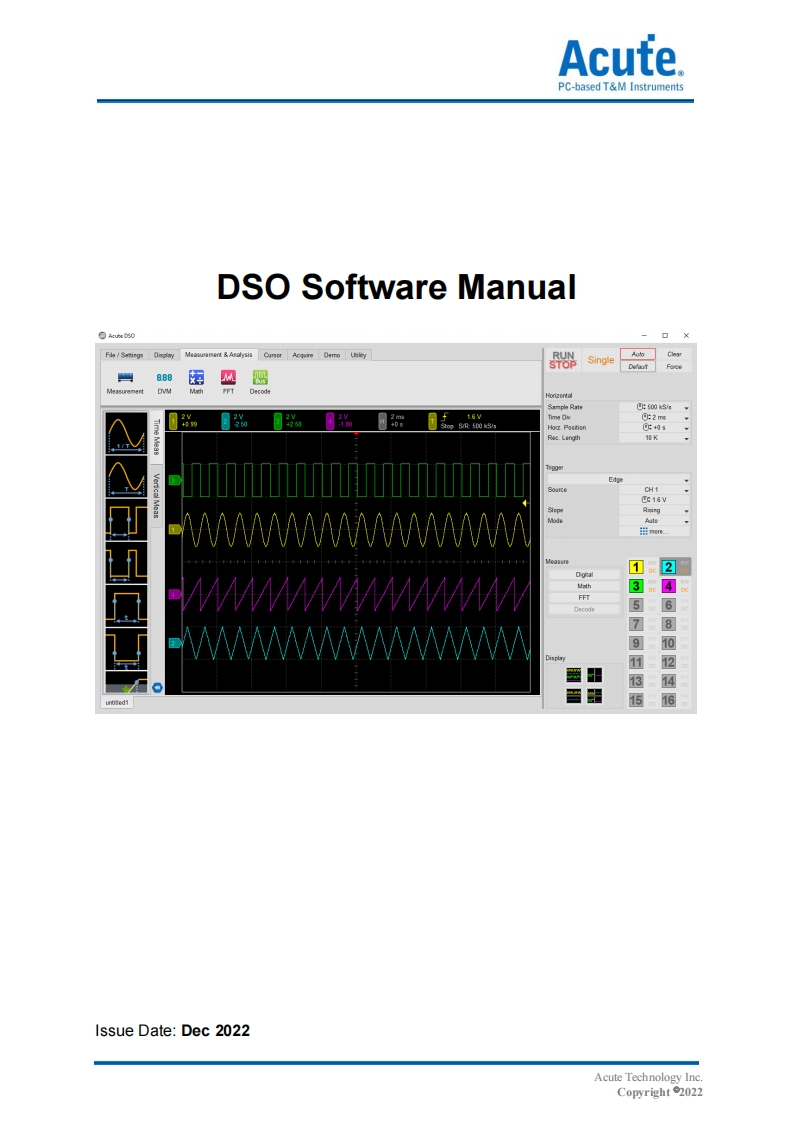The height and width of the screenshot is (1122, 793).
Task: Switch to the Display tab
Action: click(x=164, y=355)
